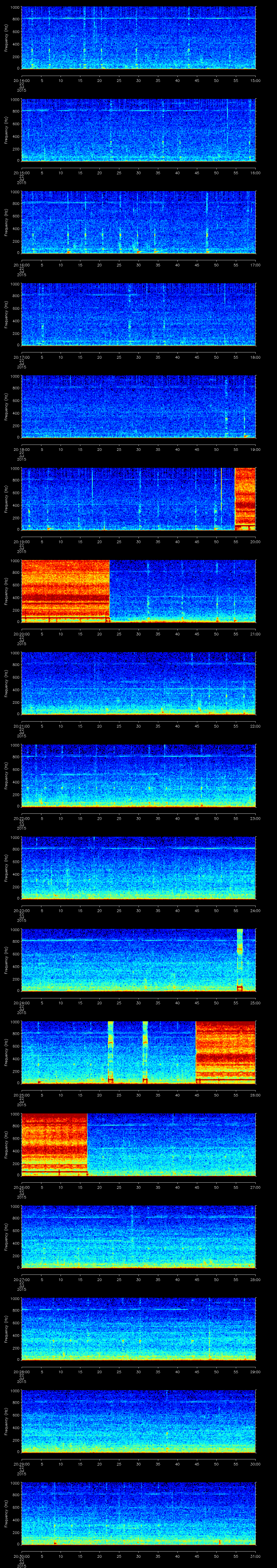Click the 20:29:00 start time label
The image size is (277, 1568).
tap(21, 1463)
